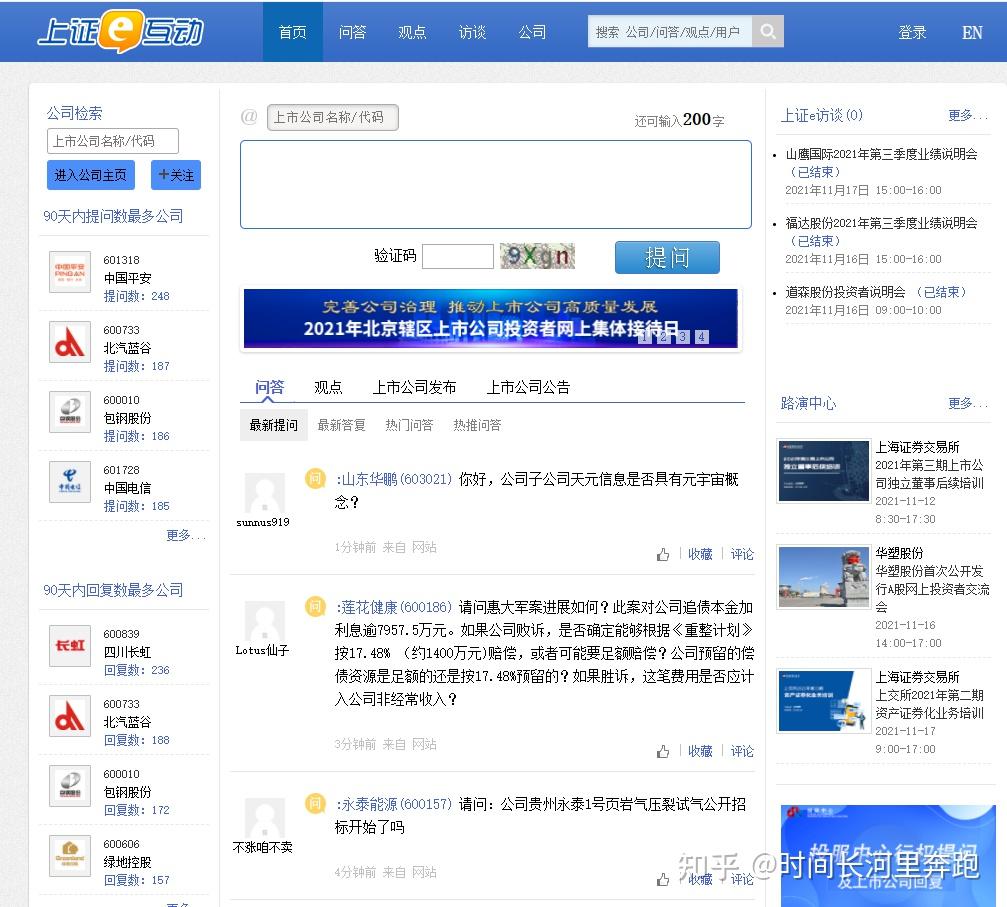
Task: Click the 提问 submit button
Action: [666, 256]
